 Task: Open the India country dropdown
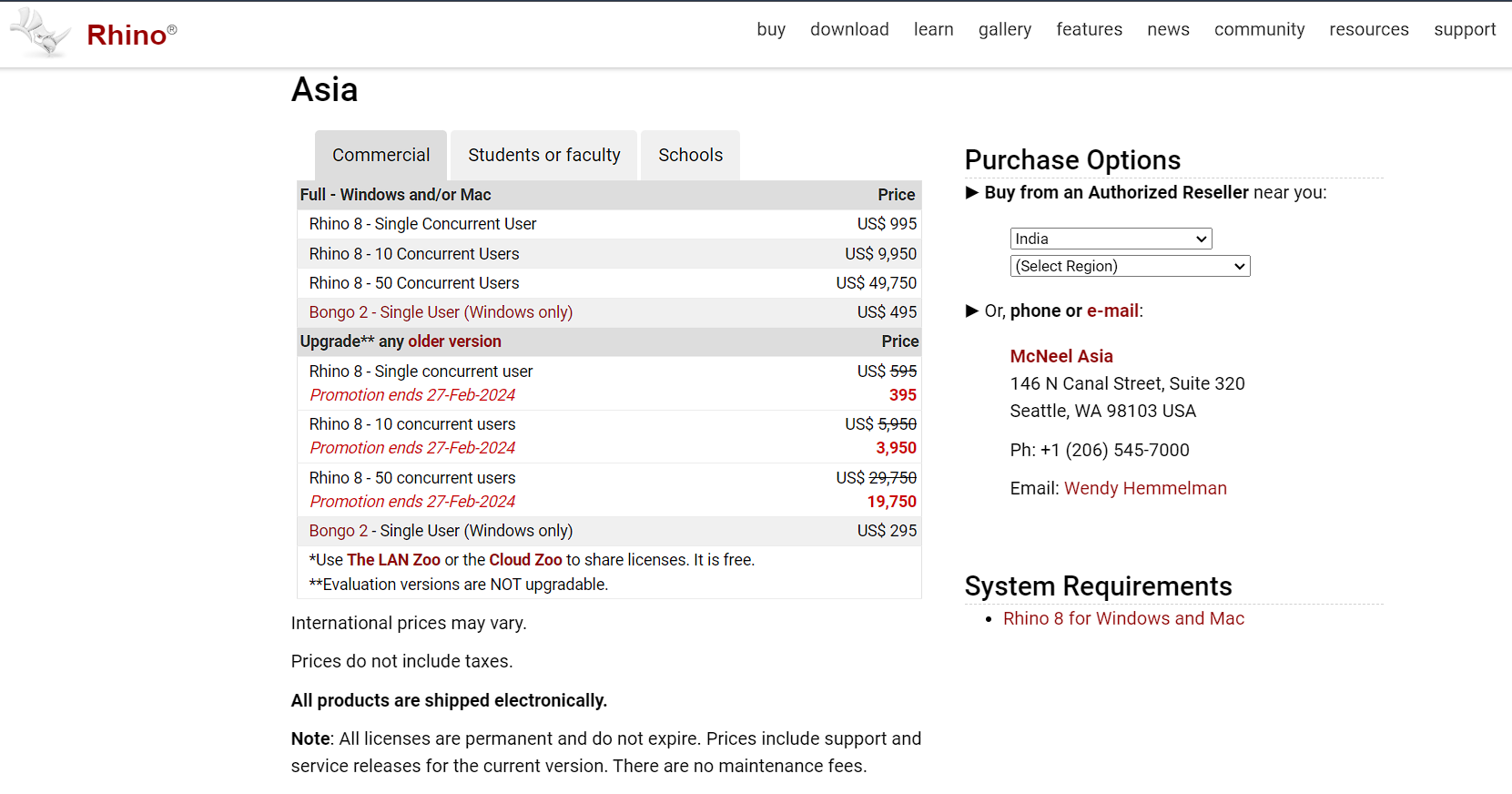click(1111, 239)
